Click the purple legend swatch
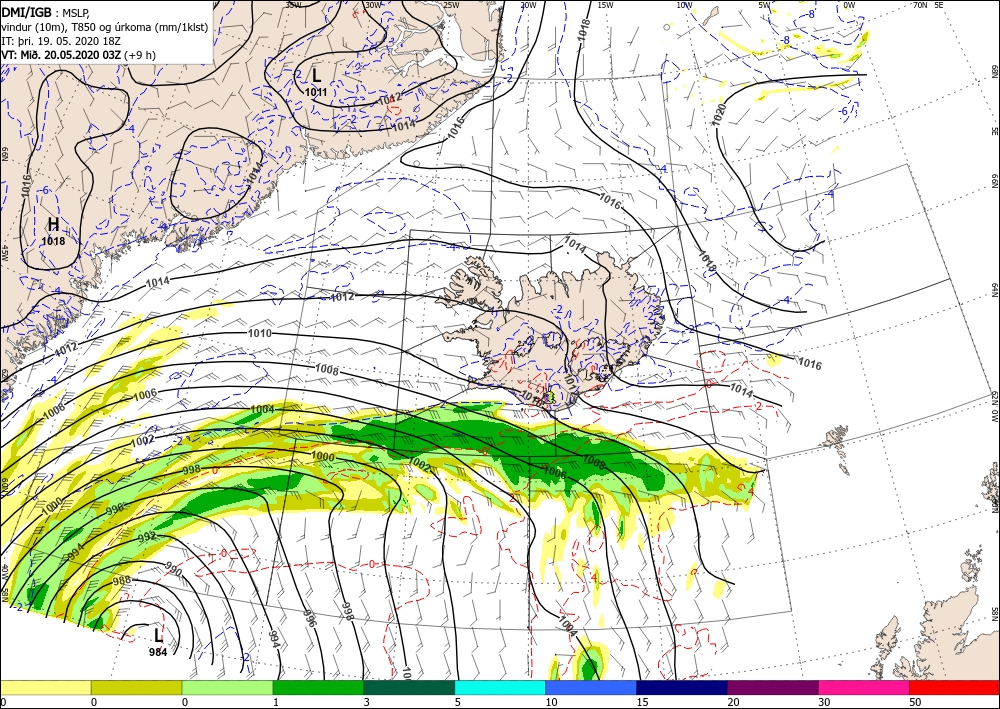The height and width of the screenshot is (709, 1000). [x=772, y=687]
